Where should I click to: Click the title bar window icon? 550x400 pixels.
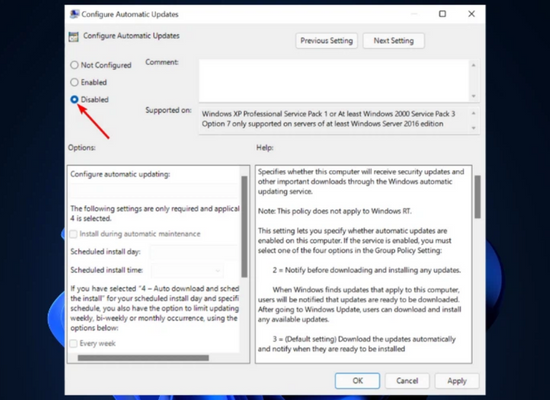click(74, 14)
